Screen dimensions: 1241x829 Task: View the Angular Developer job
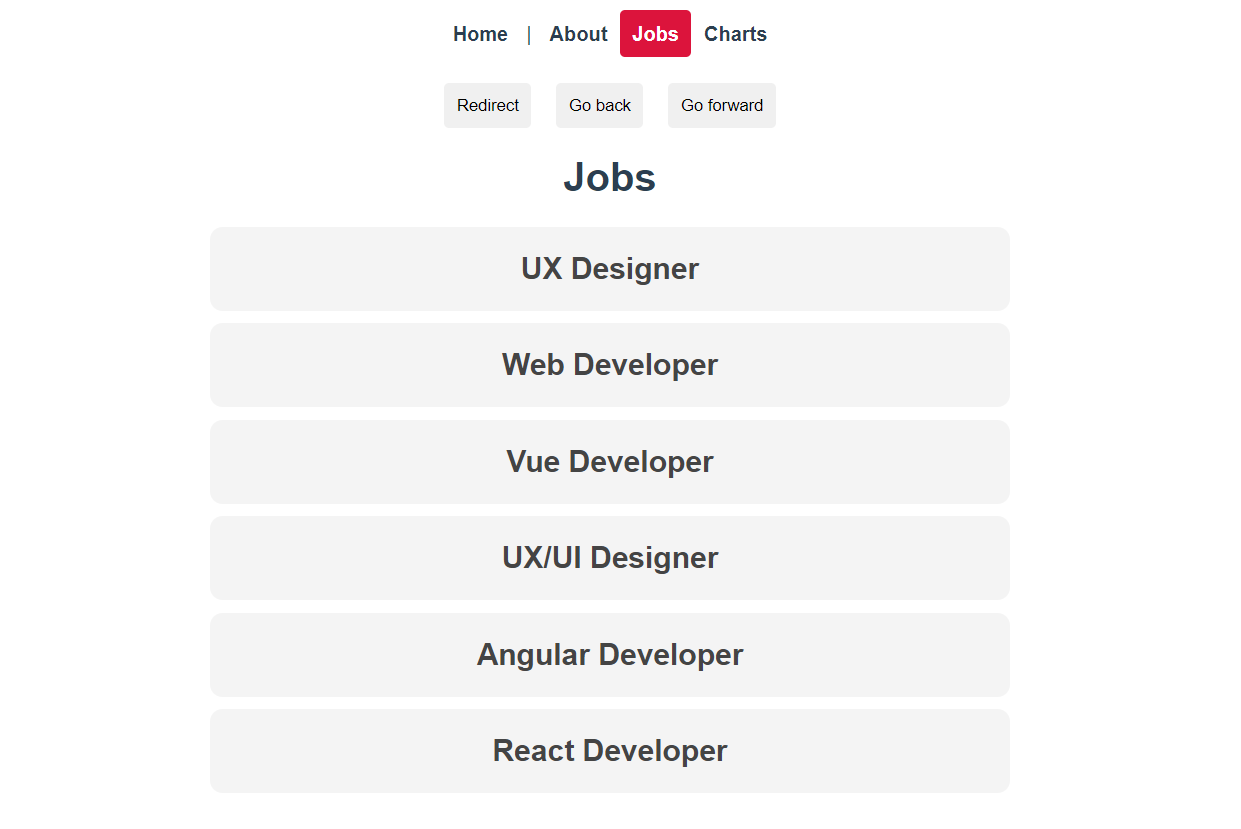click(x=610, y=655)
